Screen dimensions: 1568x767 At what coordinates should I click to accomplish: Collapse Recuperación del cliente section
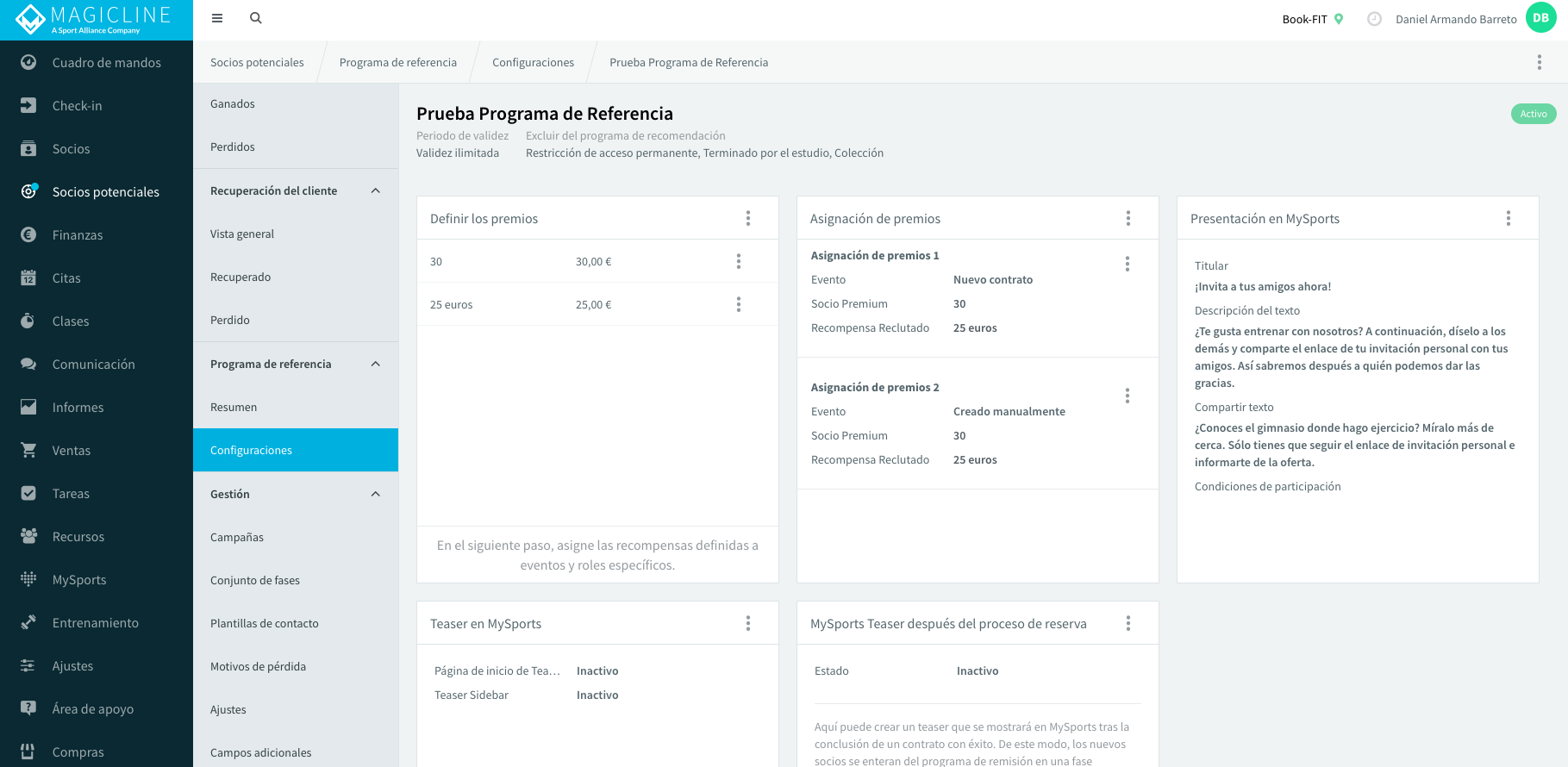tap(376, 190)
